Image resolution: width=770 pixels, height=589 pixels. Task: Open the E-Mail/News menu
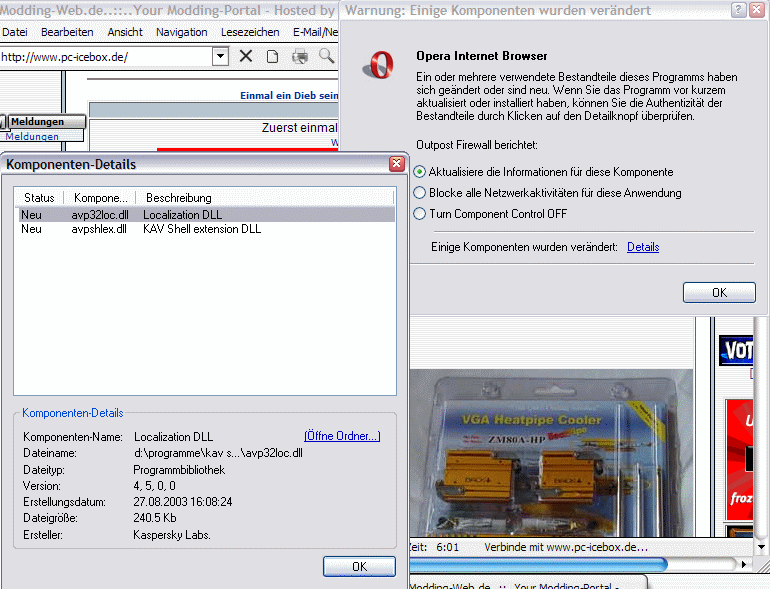315,32
